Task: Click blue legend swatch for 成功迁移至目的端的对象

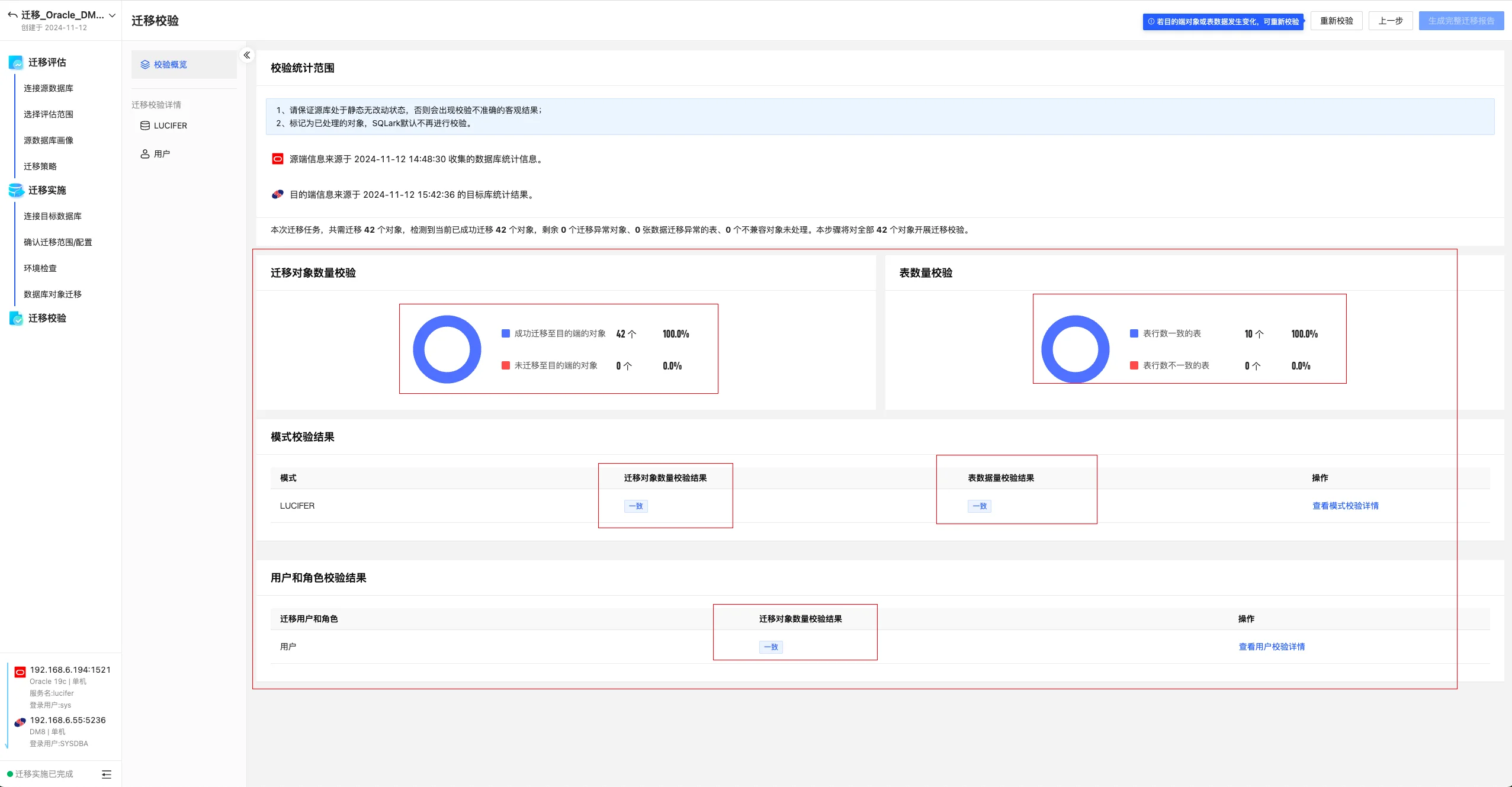Action: [x=506, y=333]
